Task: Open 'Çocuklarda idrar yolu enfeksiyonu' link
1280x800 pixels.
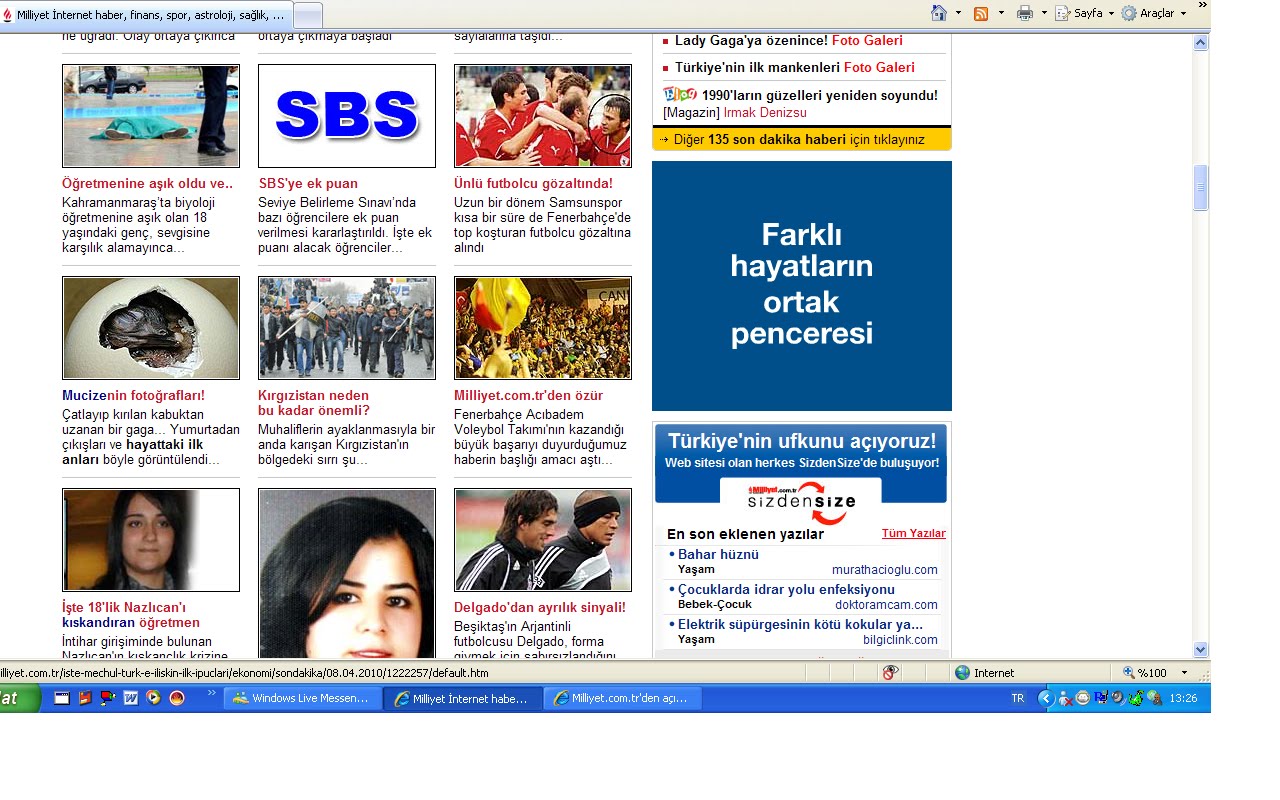Action: coord(786,590)
